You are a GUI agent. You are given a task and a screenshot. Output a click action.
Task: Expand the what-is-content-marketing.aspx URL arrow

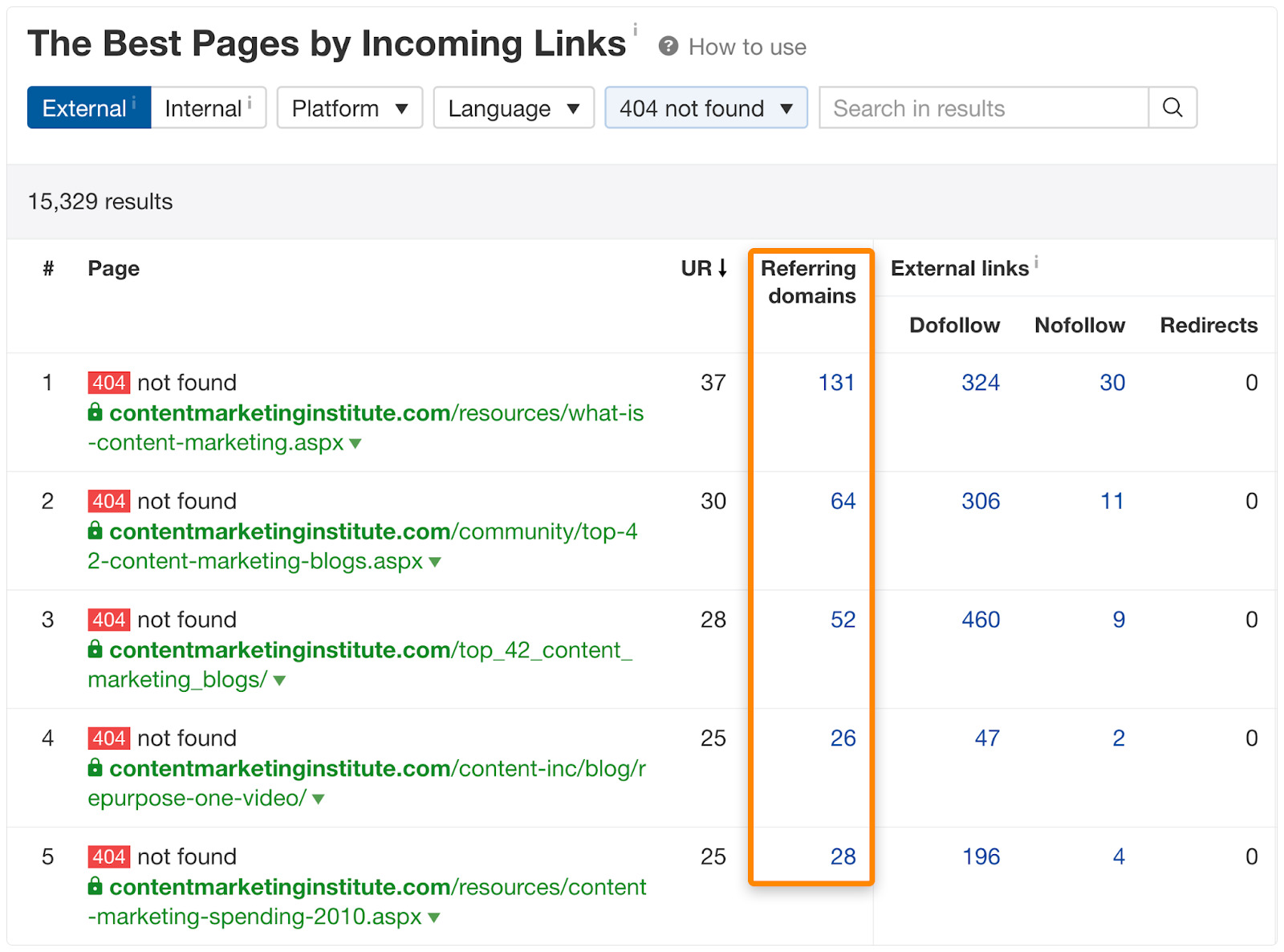356,443
